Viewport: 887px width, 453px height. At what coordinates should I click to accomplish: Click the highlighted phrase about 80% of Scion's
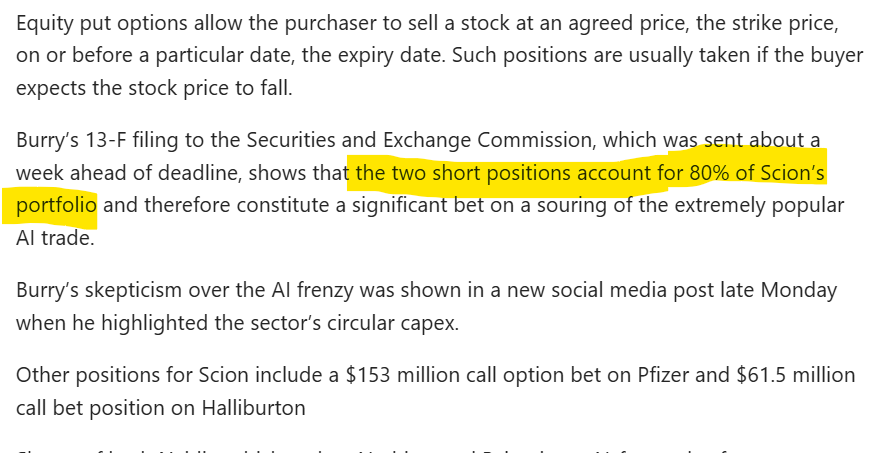click(x=590, y=173)
